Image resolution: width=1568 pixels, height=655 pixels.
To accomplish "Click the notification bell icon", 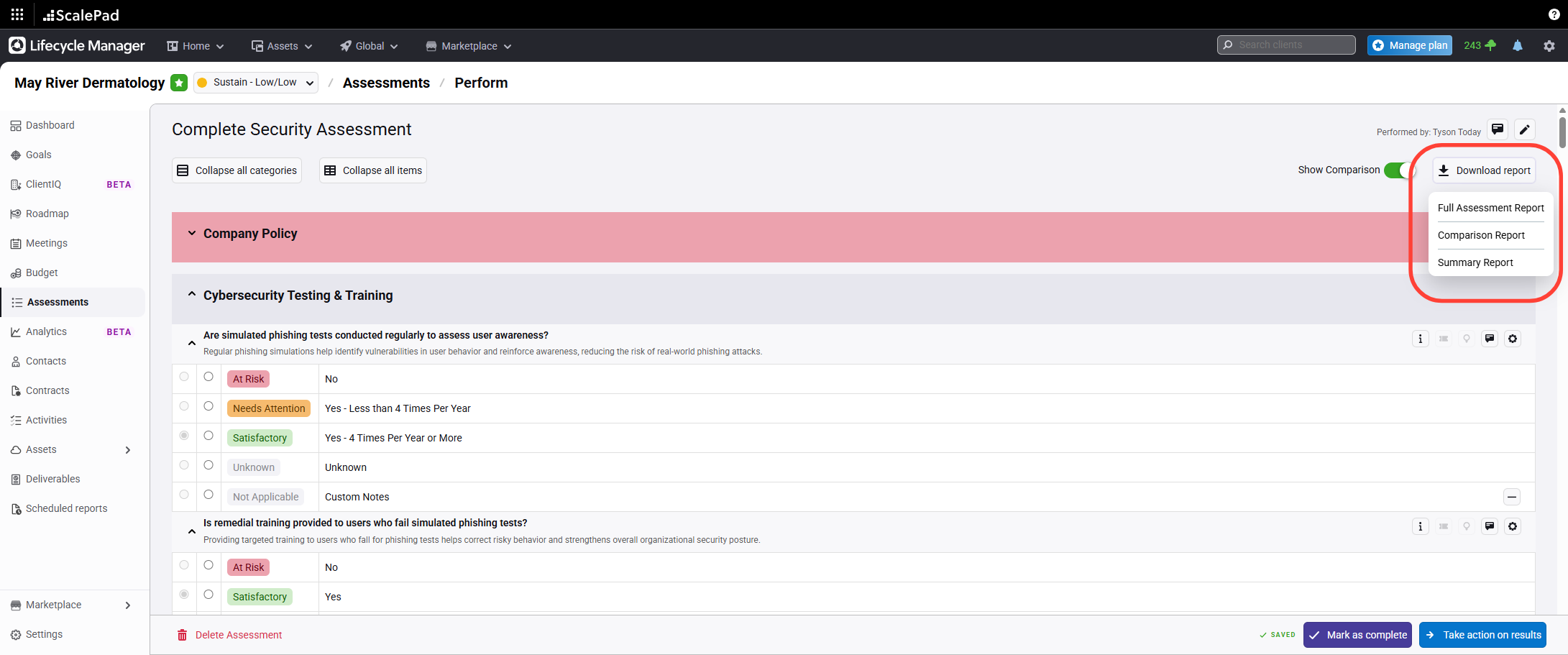I will (1517, 46).
